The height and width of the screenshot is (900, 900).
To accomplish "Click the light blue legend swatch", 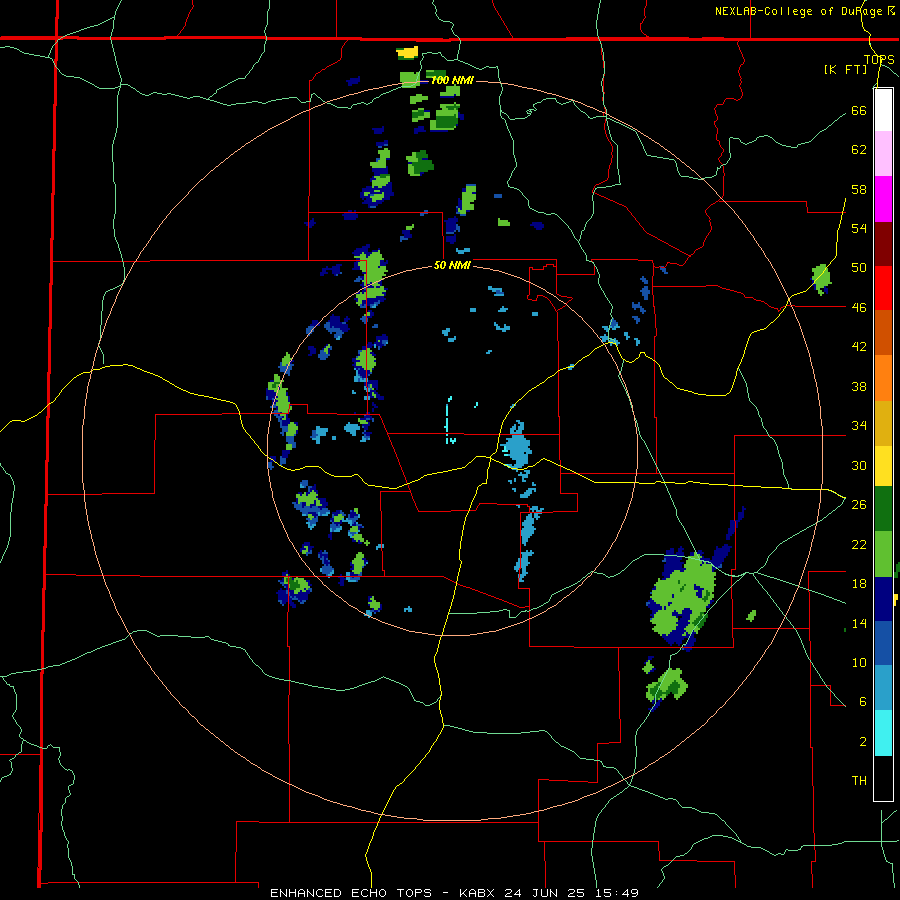I will (883, 688).
